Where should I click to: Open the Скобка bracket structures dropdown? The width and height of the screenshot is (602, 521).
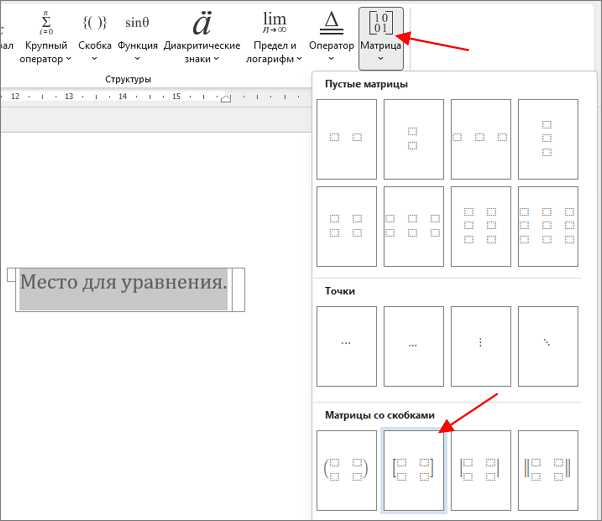pos(94,38)
